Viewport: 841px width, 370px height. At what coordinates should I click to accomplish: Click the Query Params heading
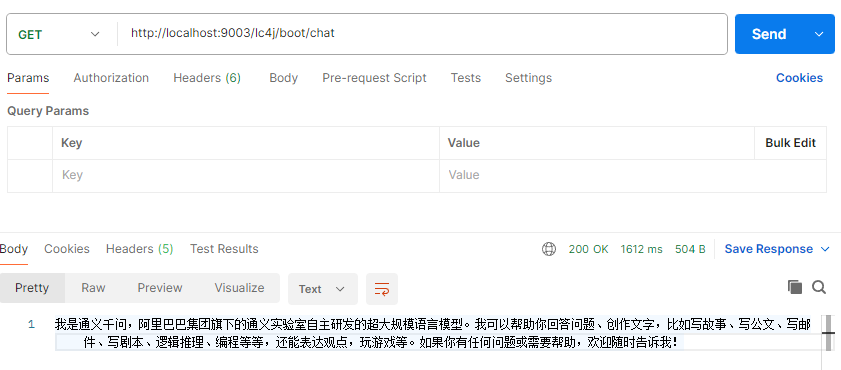pyautogui.click(x=48, y=111)
